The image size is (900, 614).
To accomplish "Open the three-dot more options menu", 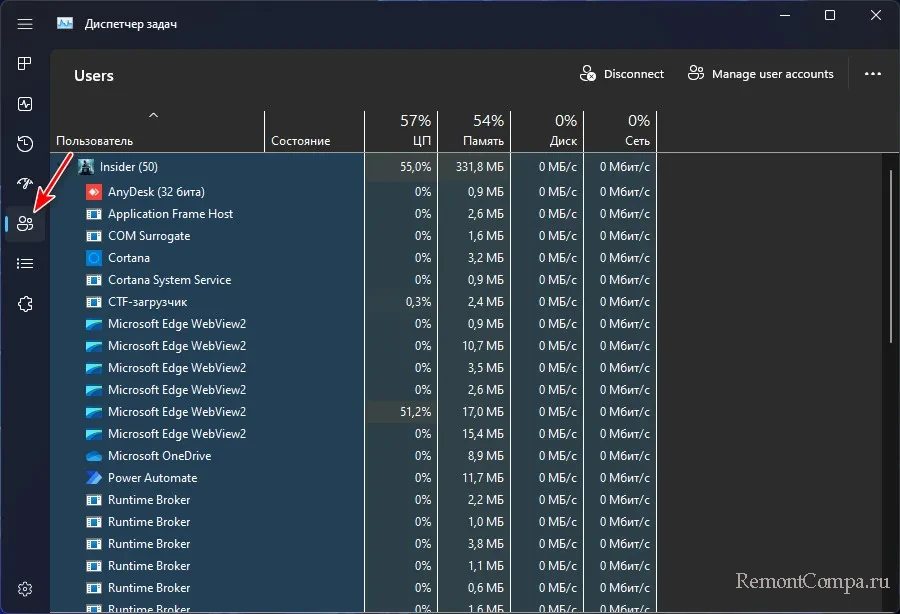I will point(872,74).
